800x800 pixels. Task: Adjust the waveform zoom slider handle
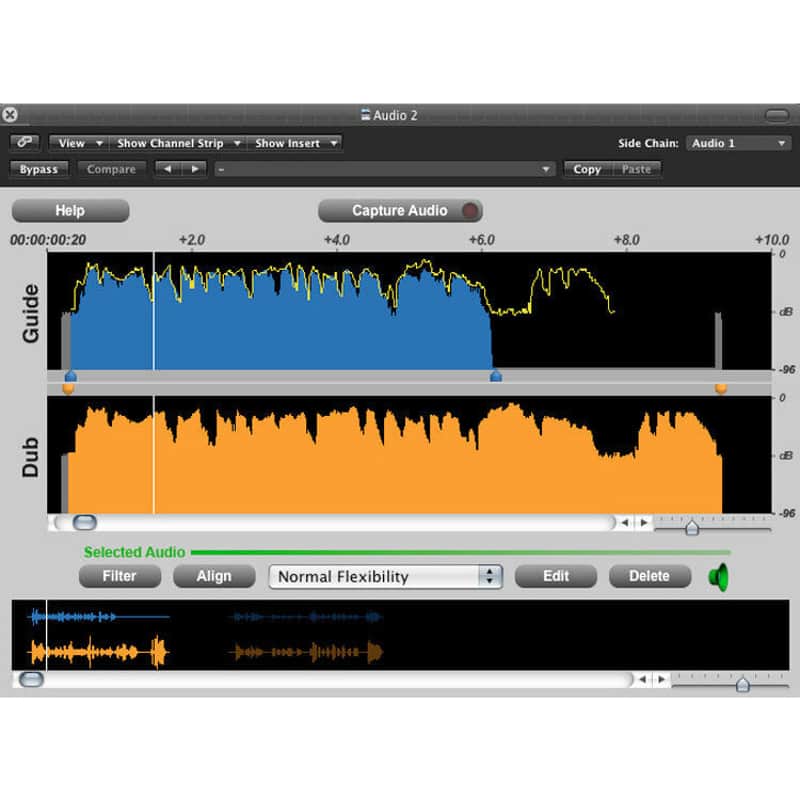pyautogui.click(x=692, y=527)
